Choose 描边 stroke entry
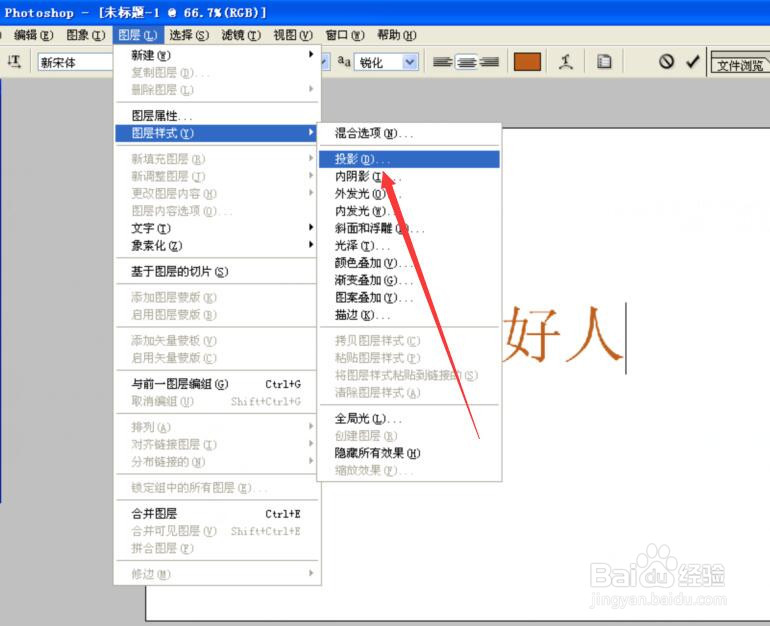770x626 pixels. tap(410, 315)
